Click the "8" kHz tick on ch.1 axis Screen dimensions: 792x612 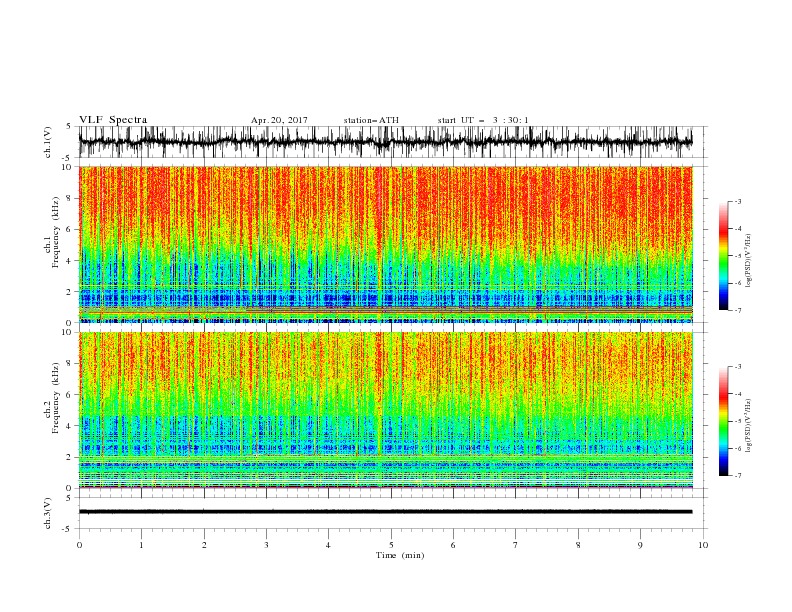[70, 198]
